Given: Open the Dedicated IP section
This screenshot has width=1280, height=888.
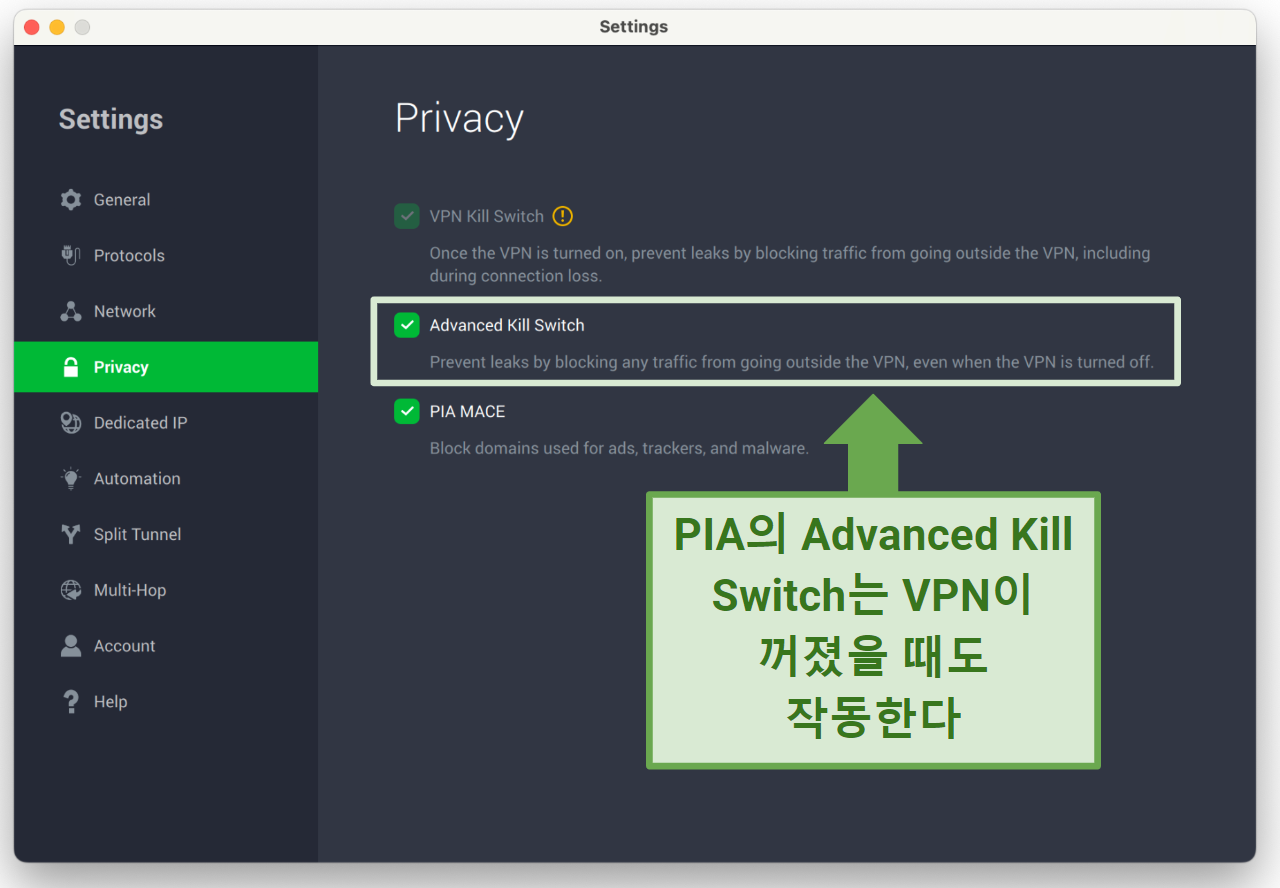Looking at the screenshot, I should tap(166, 423).
